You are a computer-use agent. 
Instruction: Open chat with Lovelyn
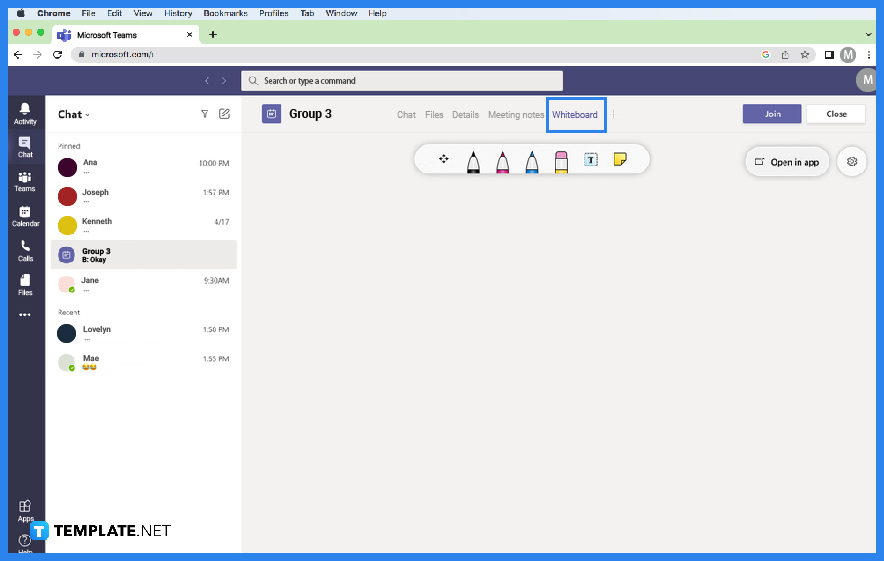coord(144,333)
